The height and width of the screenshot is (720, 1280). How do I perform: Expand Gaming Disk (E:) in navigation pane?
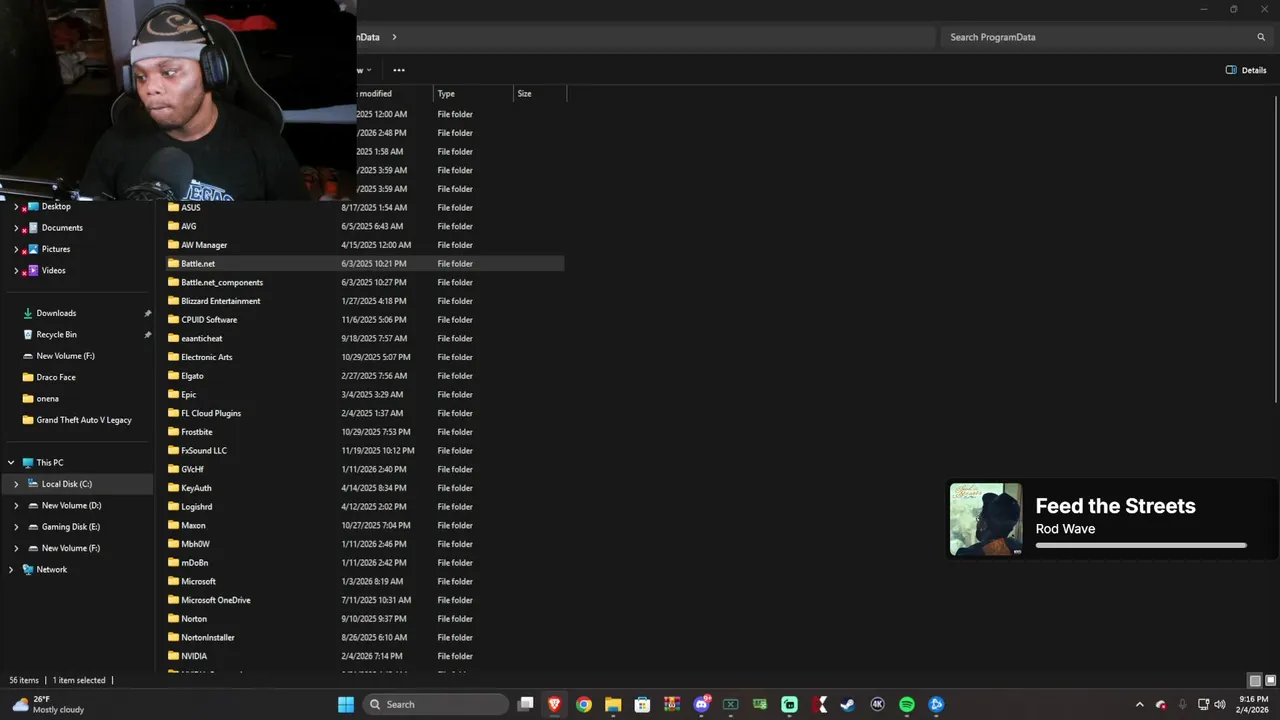click(x=15, y=527)
